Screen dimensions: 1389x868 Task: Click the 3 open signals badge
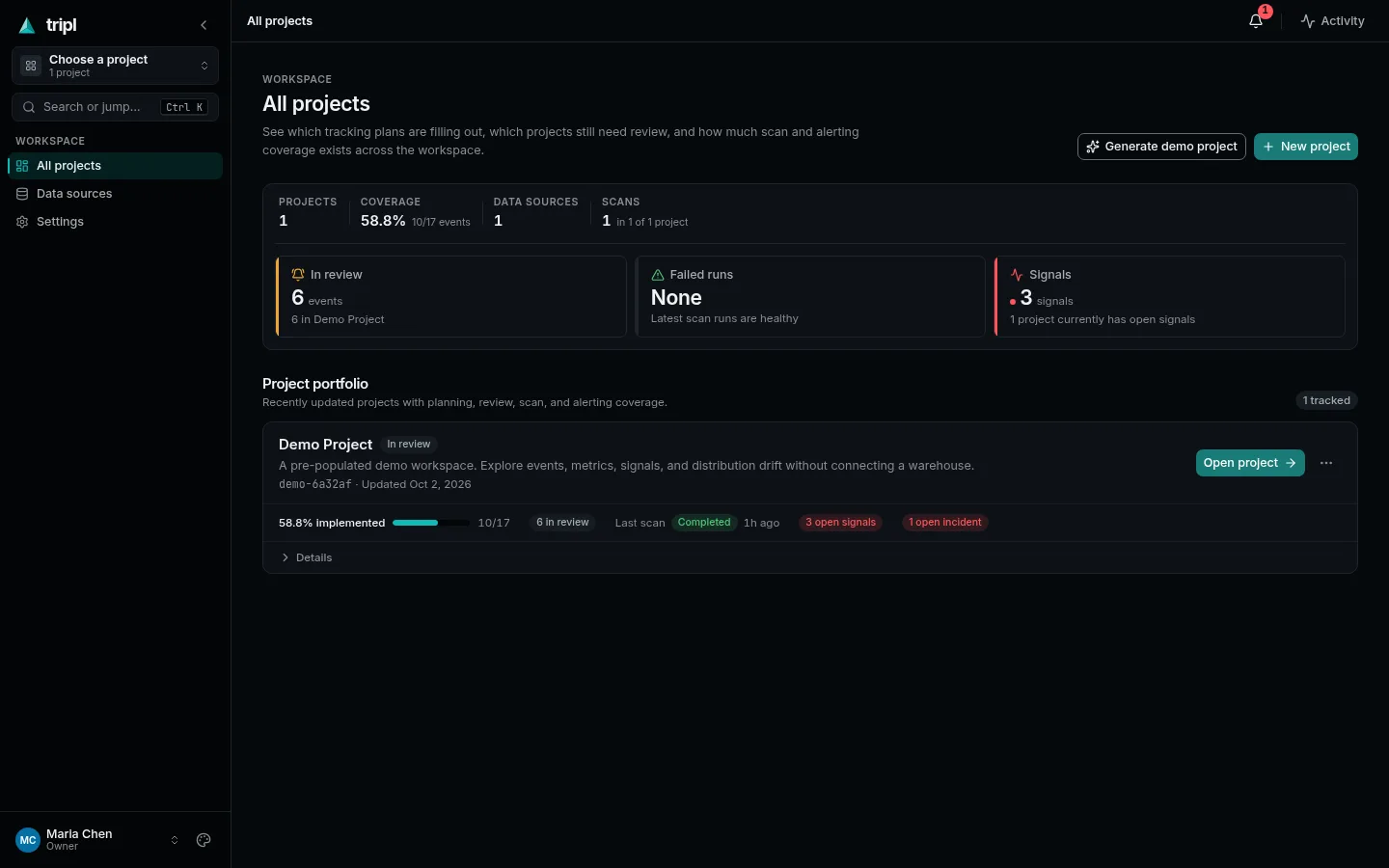(840, 523)
